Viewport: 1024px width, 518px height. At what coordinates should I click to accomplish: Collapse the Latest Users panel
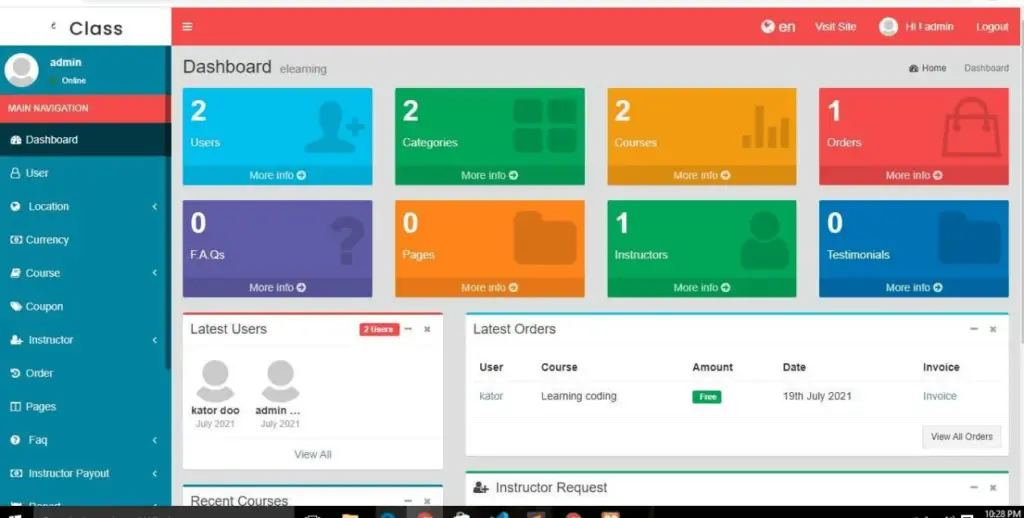pos(408,329)
